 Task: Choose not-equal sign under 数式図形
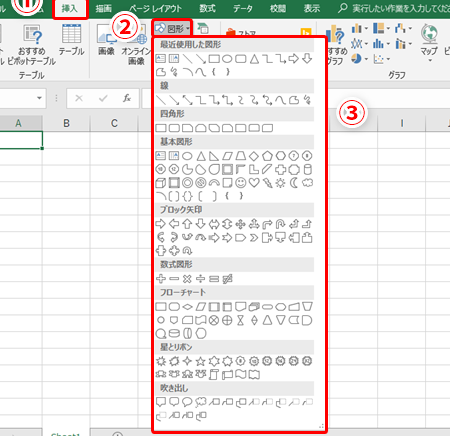[227, 279]
